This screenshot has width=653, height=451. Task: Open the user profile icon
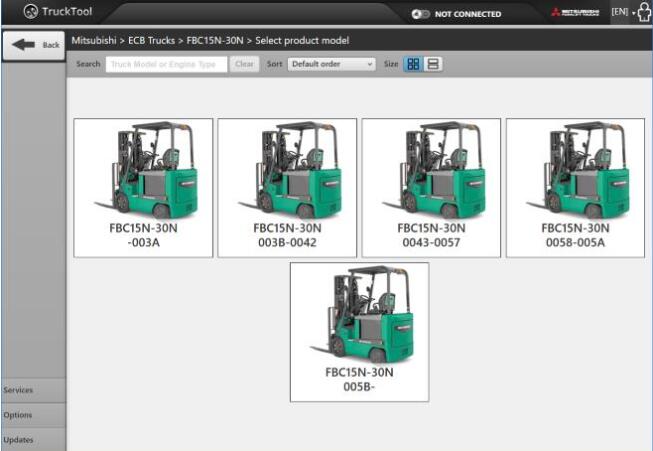pyautogui.click(x=644, y=12)
